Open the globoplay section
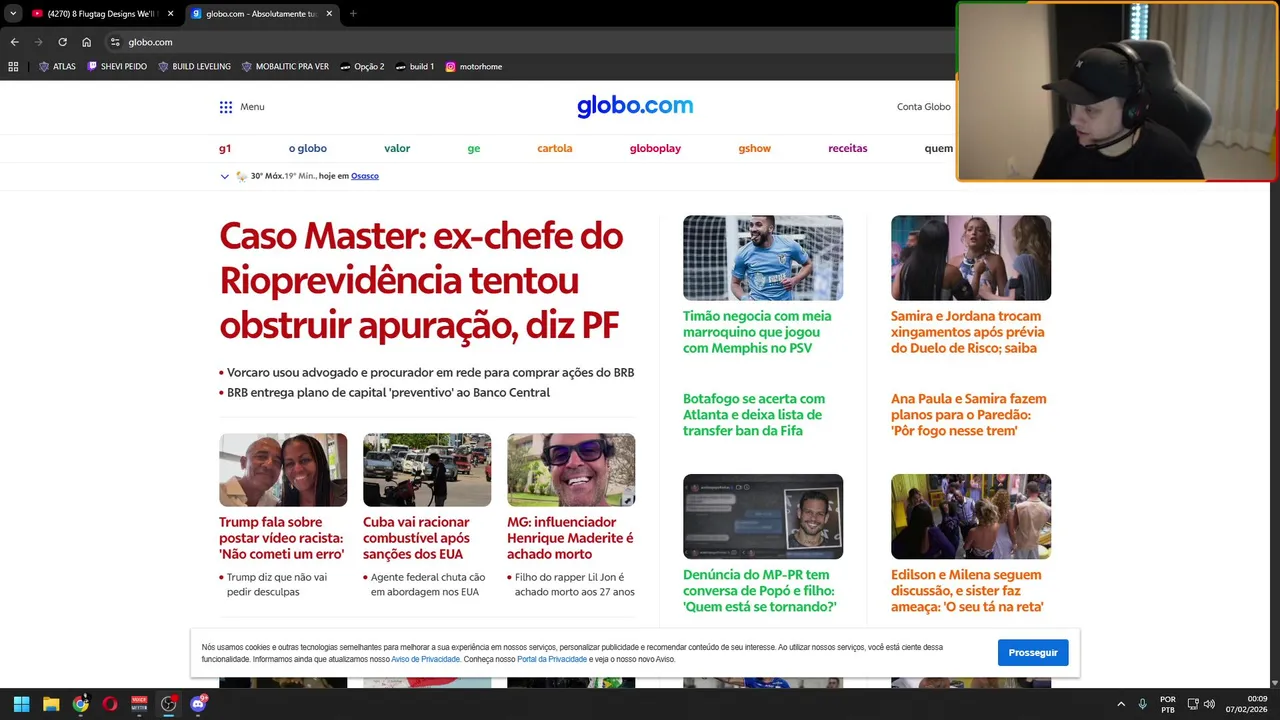The height and width of the screenshot is (720, 1280). [x=655, y=148]
